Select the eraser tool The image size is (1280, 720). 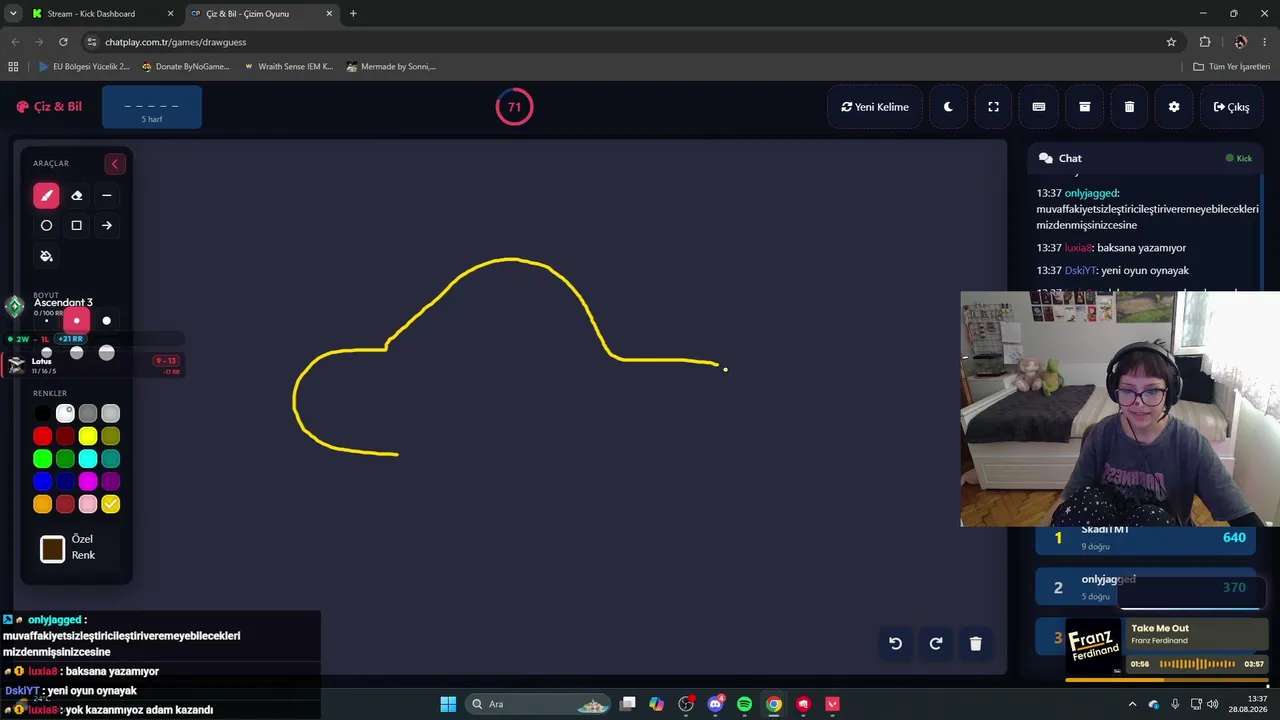click(76, 195)
